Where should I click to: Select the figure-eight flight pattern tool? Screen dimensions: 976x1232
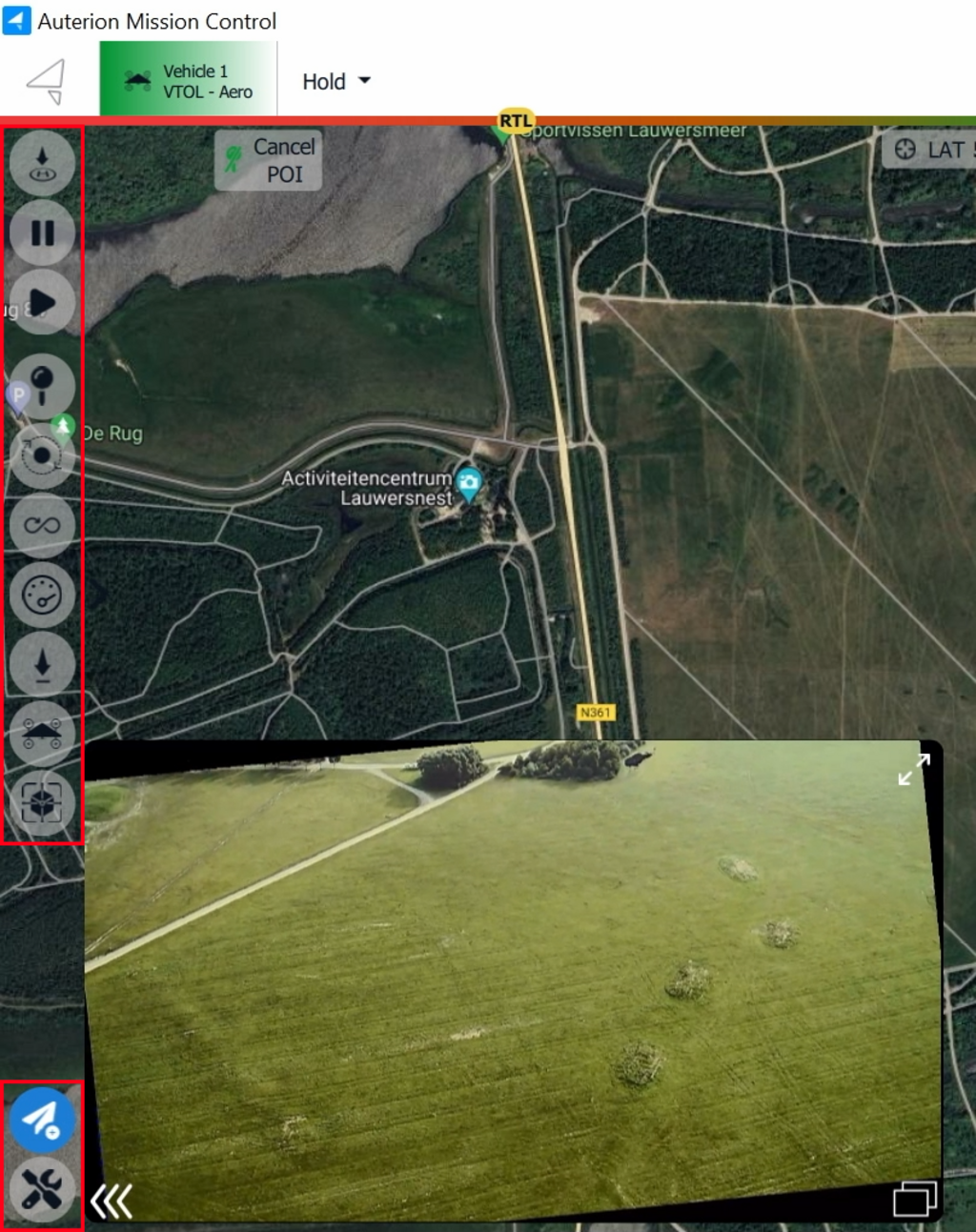point(42,525)
